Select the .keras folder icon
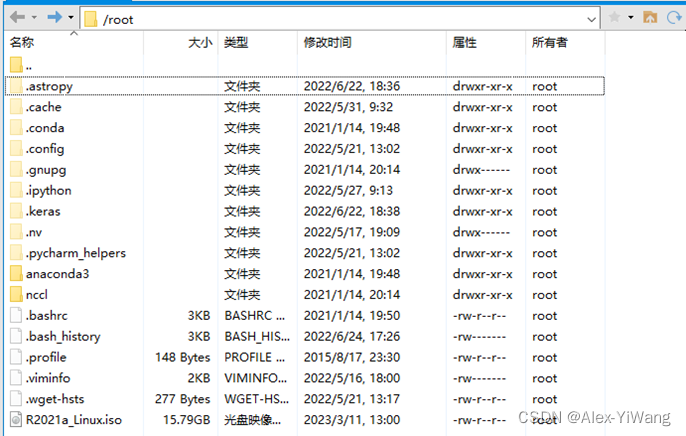Viewport: 686px width, 436px height. (x=16, y=211)
